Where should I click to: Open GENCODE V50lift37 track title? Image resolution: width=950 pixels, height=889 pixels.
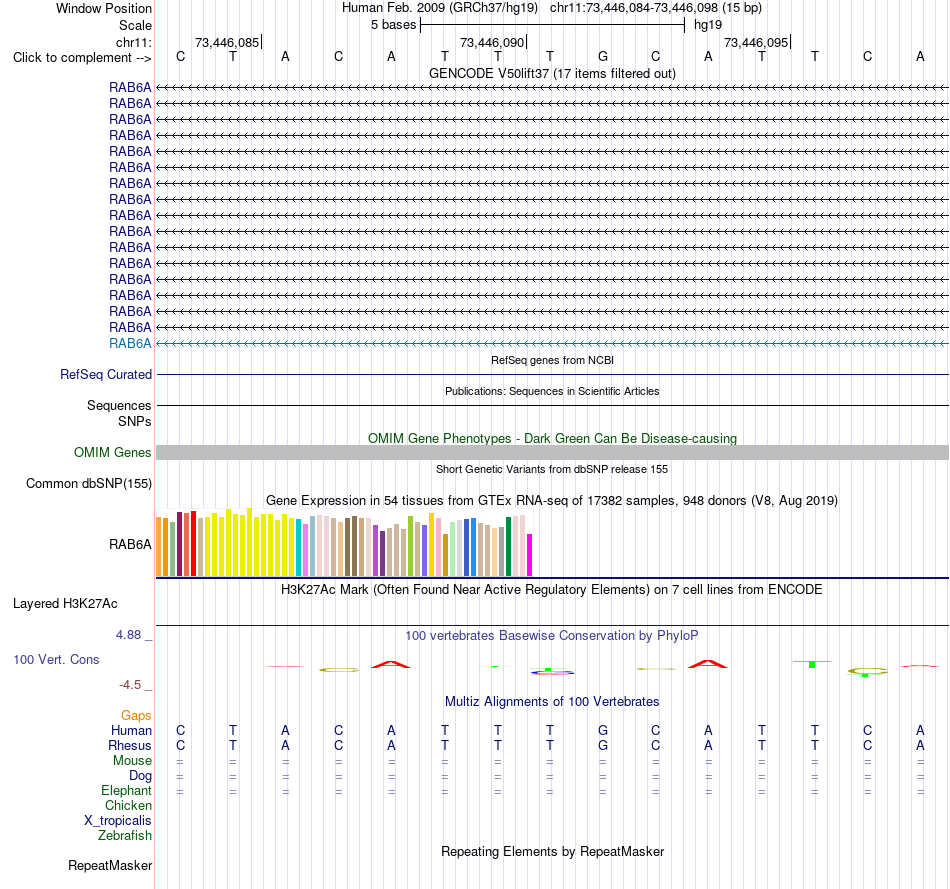pos(552,73)
